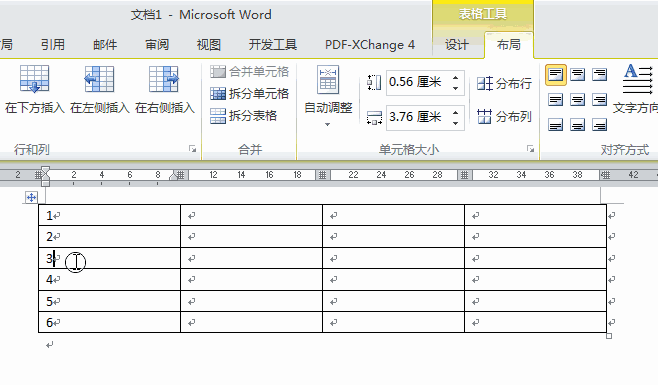Select Align Top Left alignment

tap(556, 75)
